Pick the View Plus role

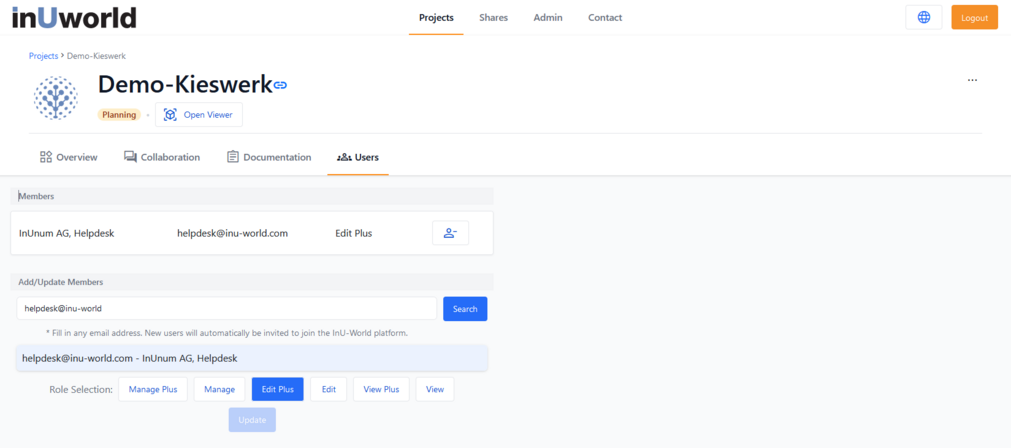coord(381,389)
